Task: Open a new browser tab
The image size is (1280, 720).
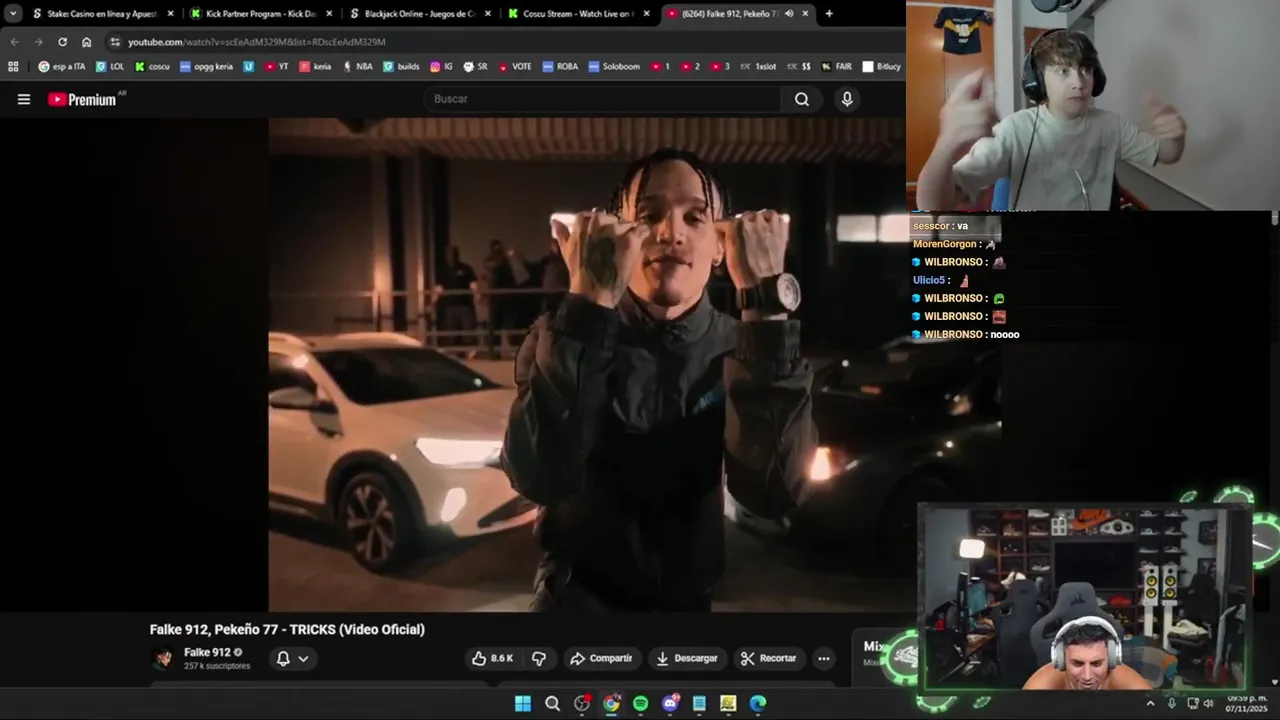Action: point(829,14)
